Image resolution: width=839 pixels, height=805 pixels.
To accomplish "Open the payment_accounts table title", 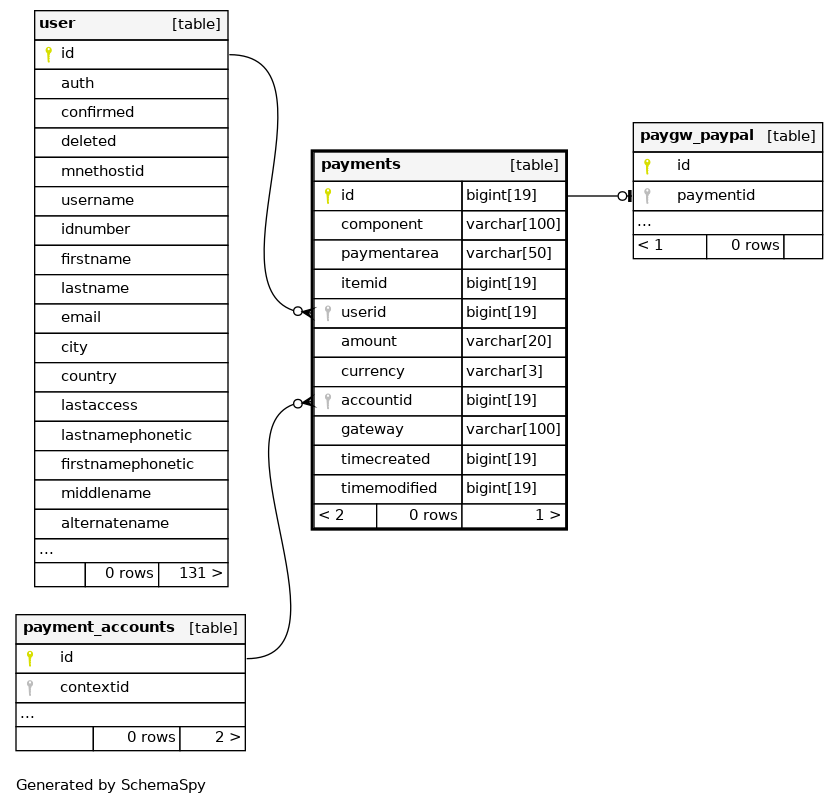I will [98, 628].
